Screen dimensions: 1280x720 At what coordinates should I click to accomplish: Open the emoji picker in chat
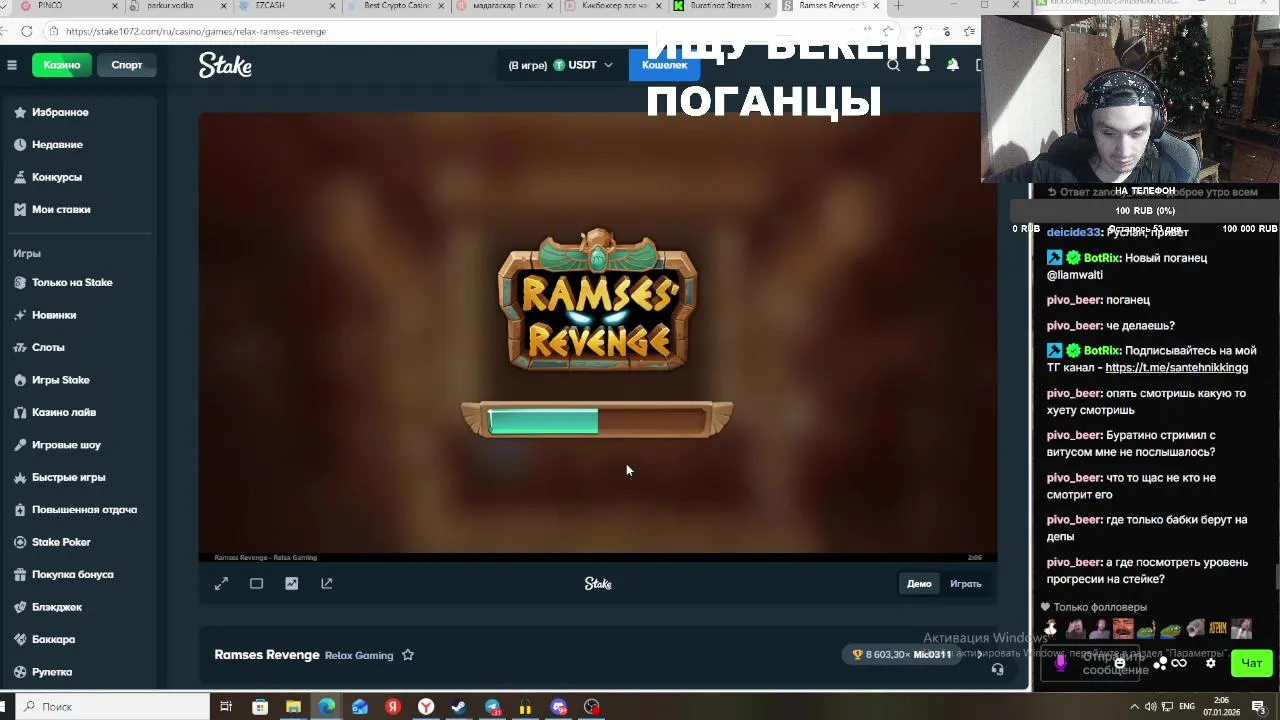(1120, 663)
